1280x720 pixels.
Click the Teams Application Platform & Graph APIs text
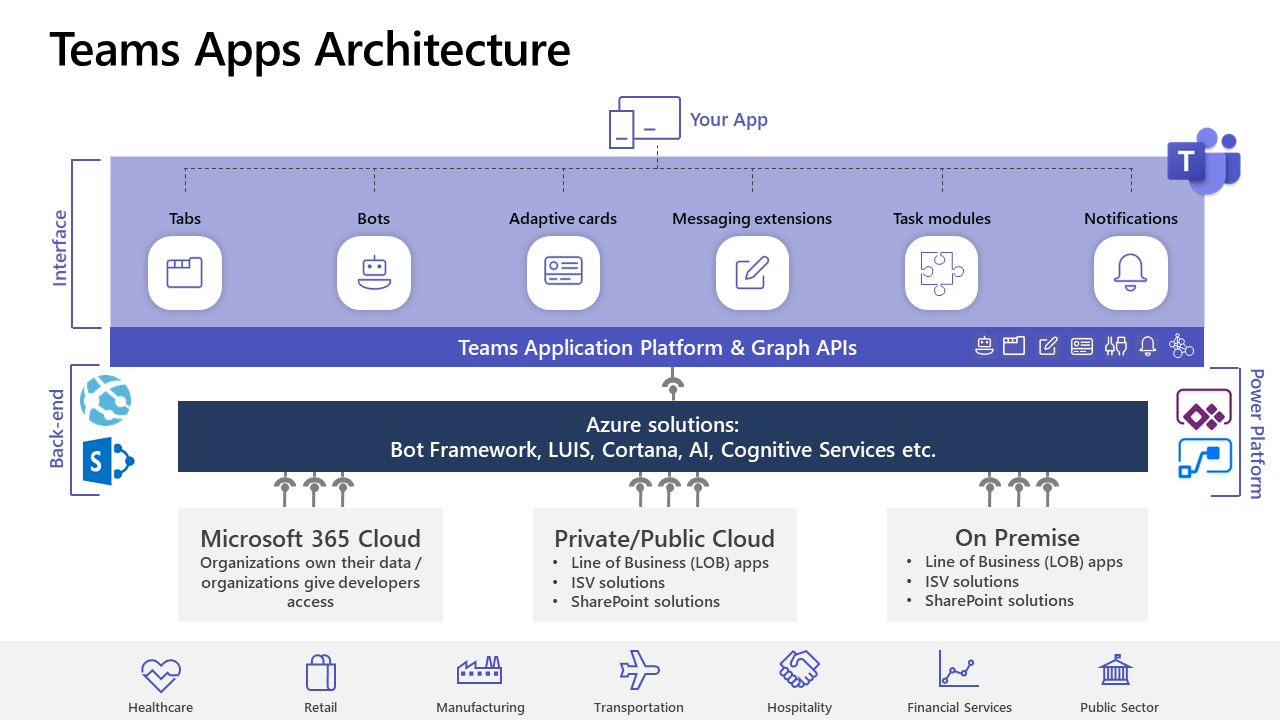click(657, 348)
